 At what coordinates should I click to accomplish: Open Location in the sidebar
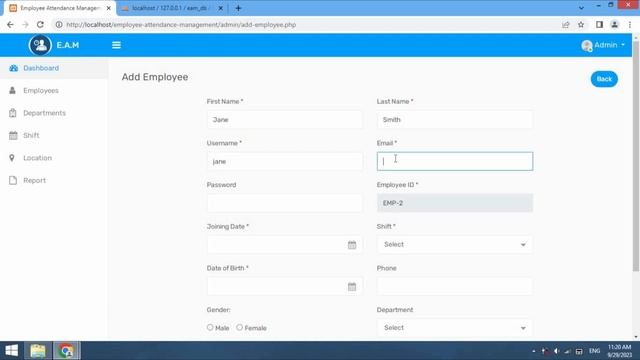pyautogui.click(x=54, y=158)
